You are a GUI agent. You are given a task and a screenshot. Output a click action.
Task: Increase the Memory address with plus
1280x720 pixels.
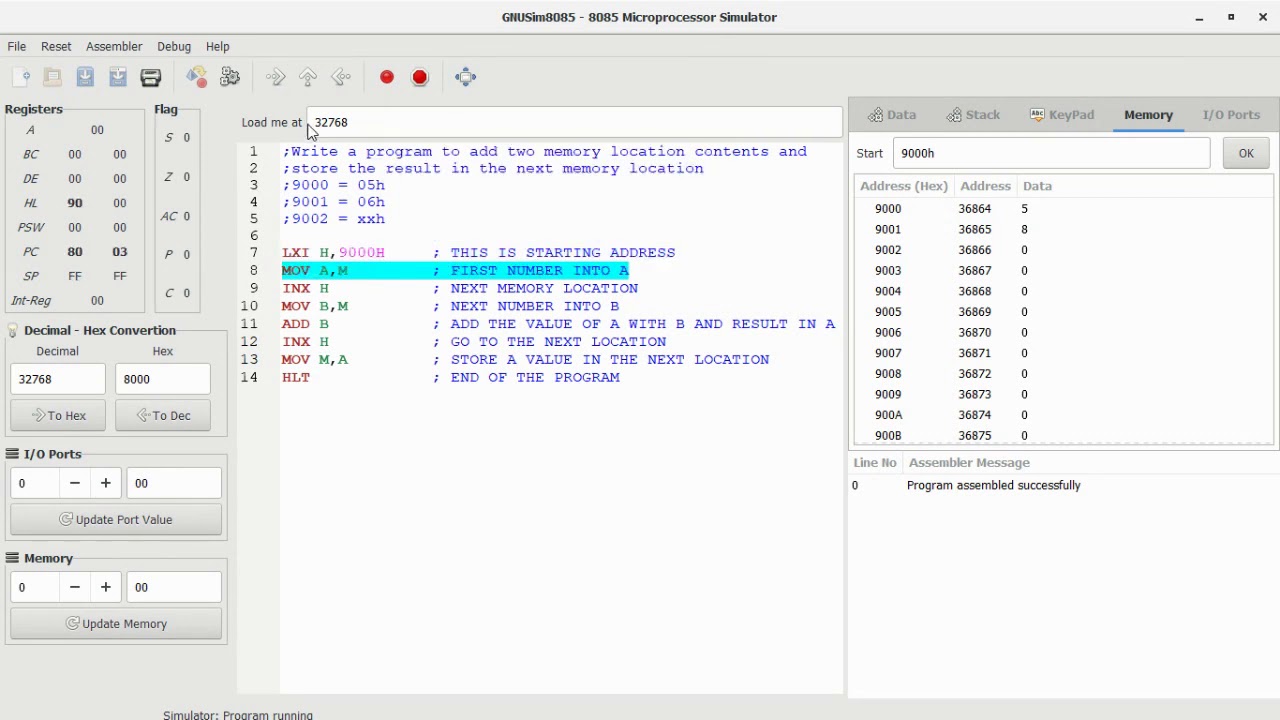[105, 587]
